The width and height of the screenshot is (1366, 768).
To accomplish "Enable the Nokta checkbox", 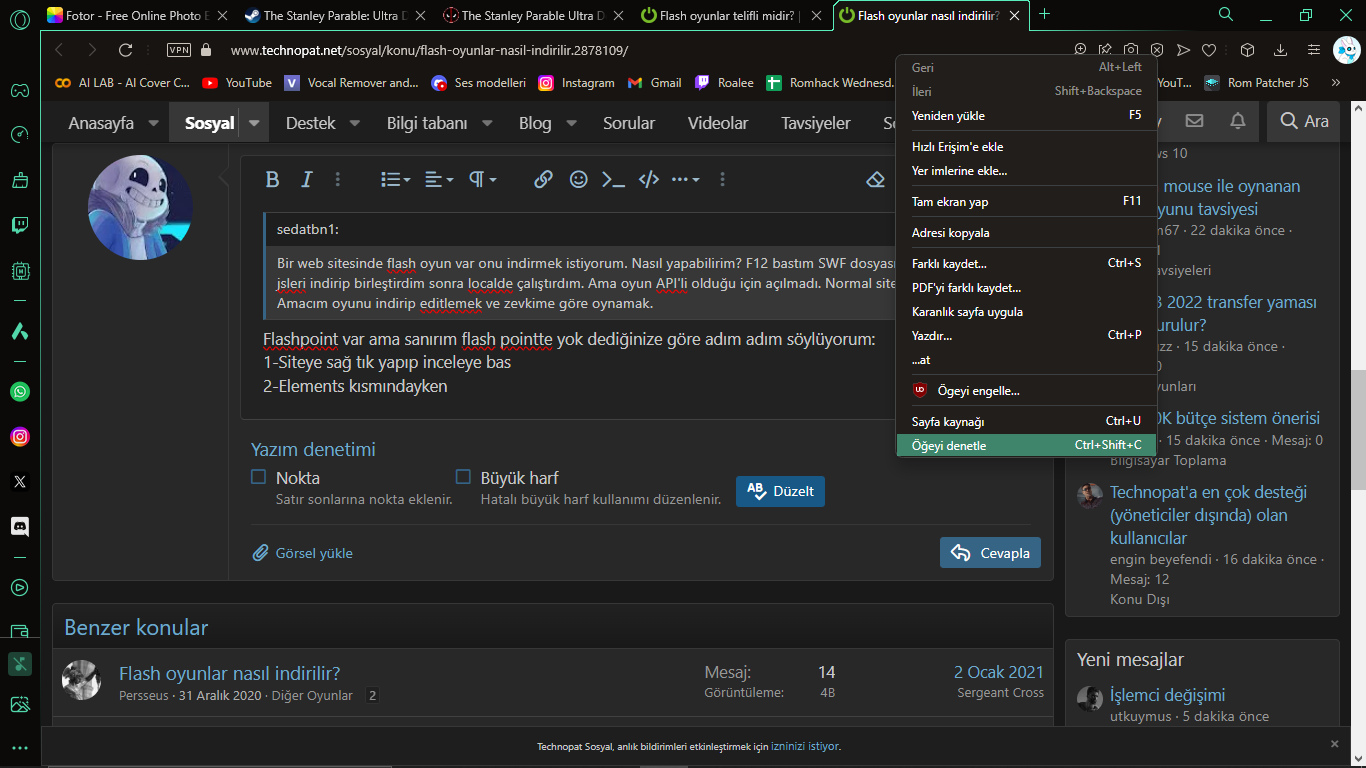I will 258,477.
